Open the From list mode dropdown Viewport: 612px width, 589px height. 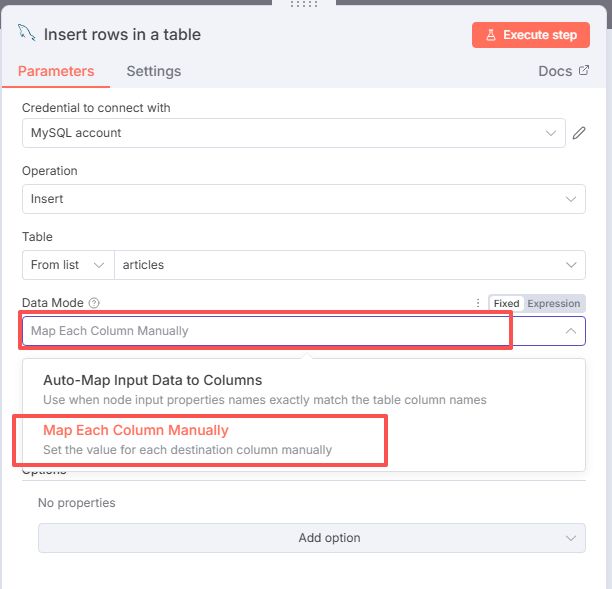click(x=68, y=265)
